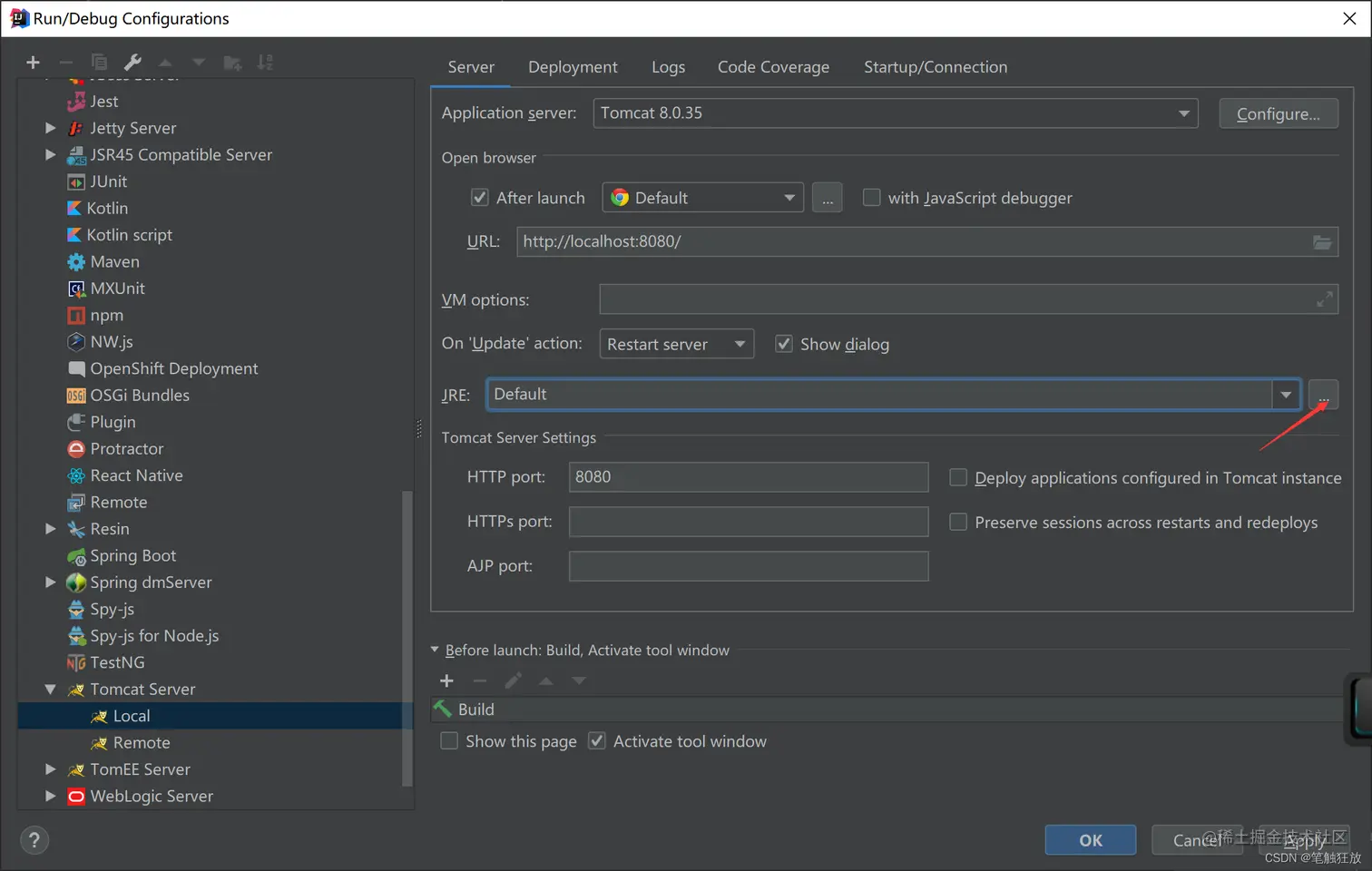Check the Show this page option
Viewport: 1372px width, 871px height.
(449, 741)
